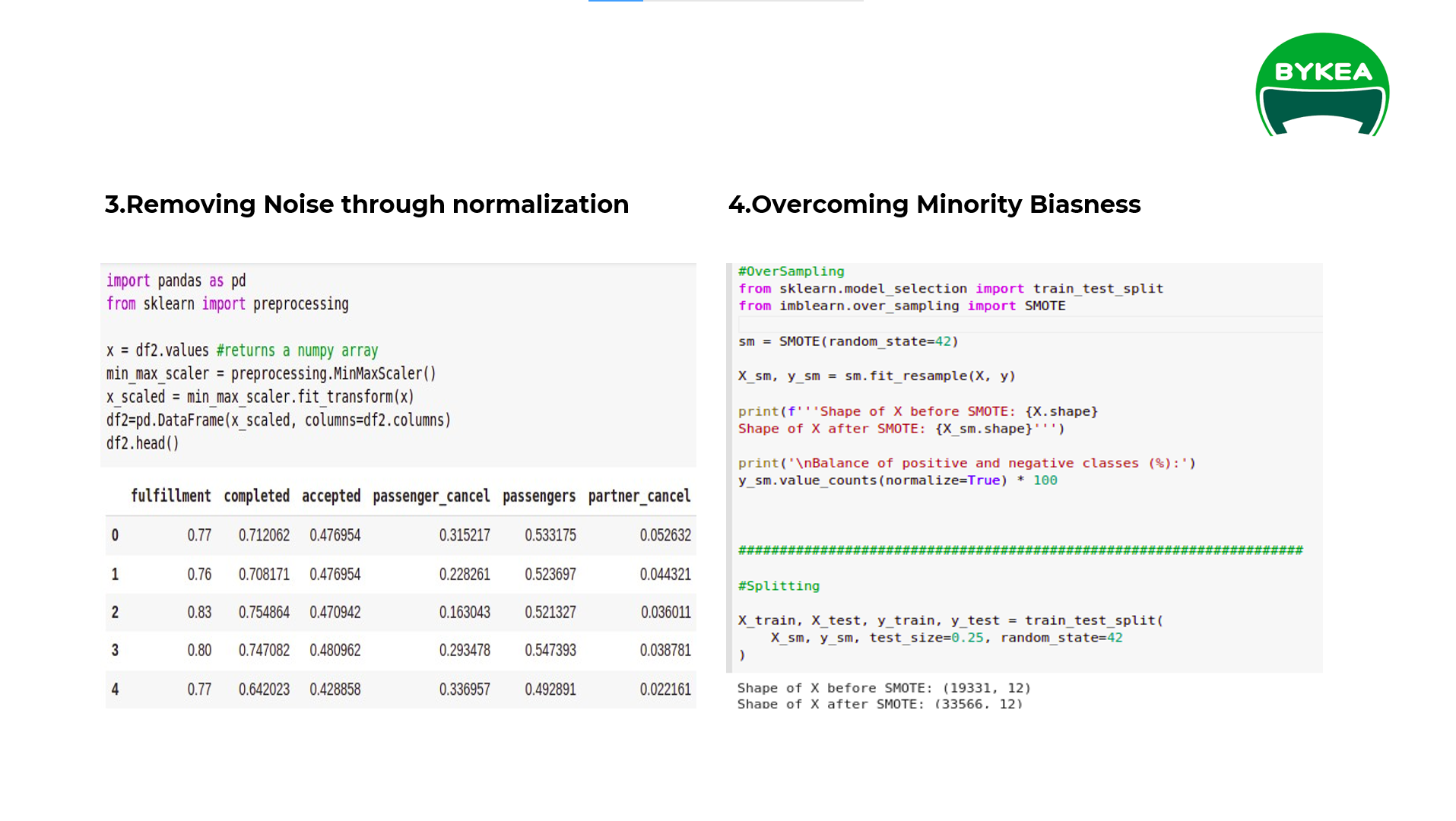Click the 'test_size=0.25, random_state=42' code line

point(947,638)
